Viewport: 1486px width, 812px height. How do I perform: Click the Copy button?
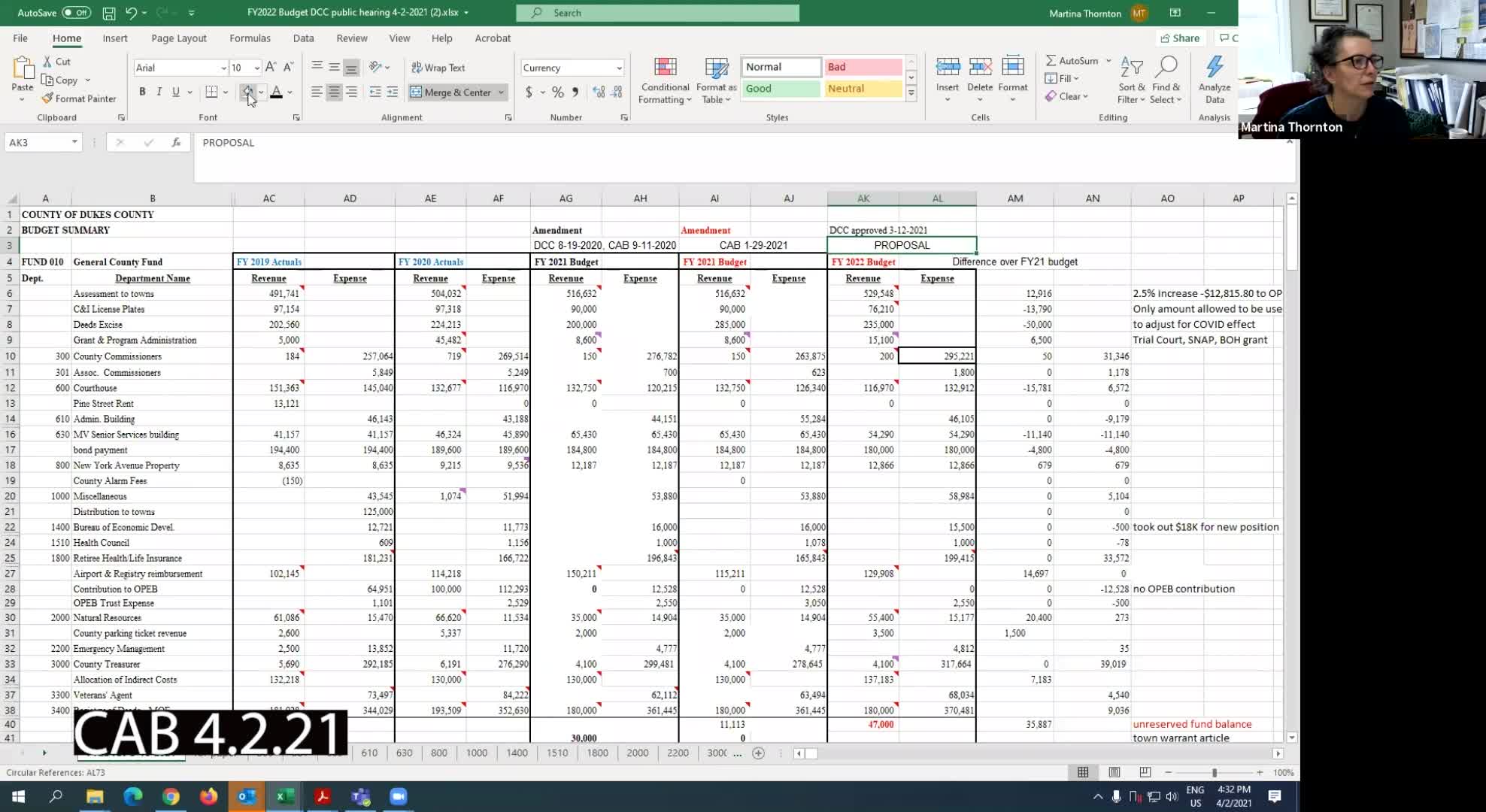pyautogui.click(x=60, y=80)
